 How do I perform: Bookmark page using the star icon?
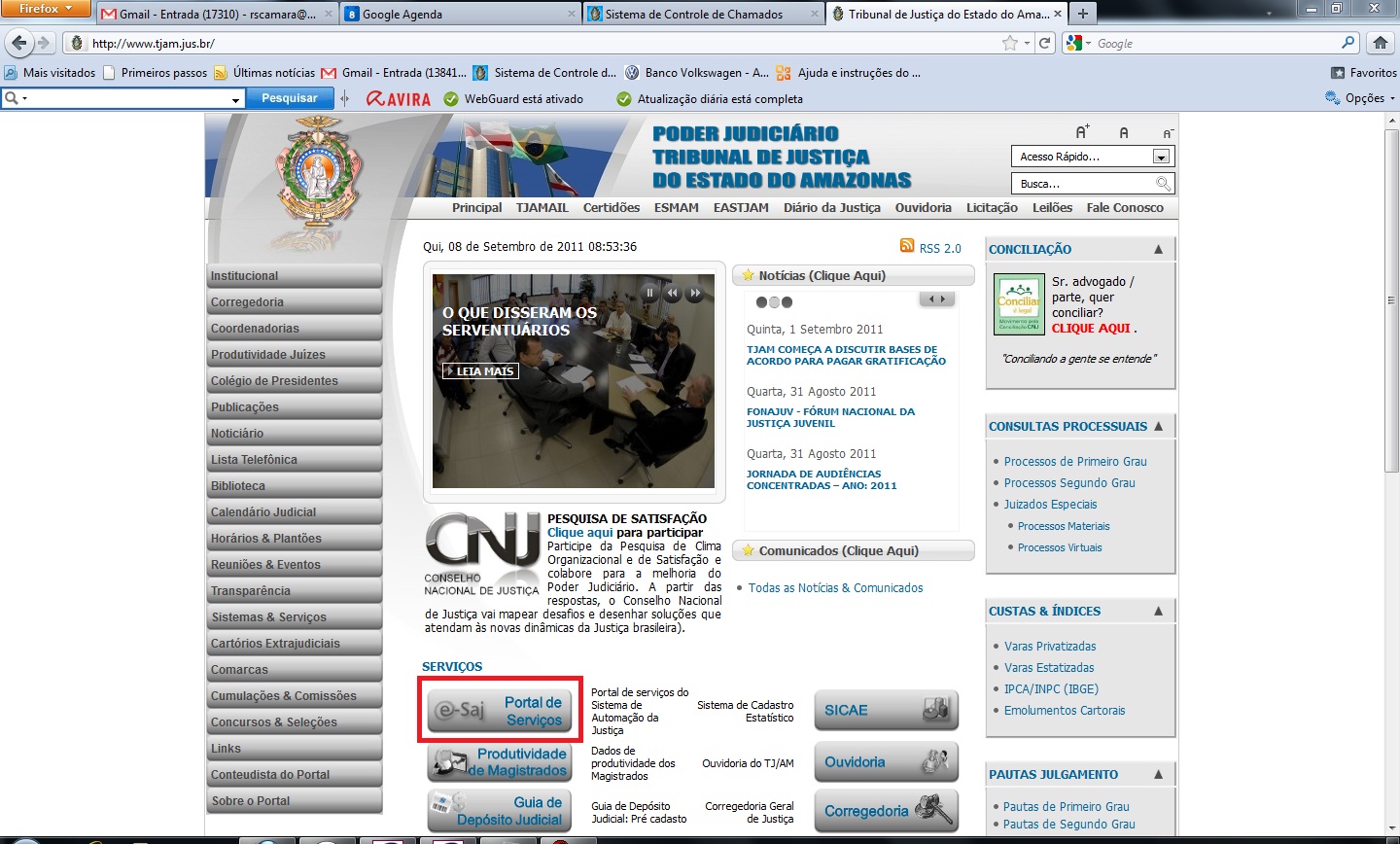[1010, 43]
